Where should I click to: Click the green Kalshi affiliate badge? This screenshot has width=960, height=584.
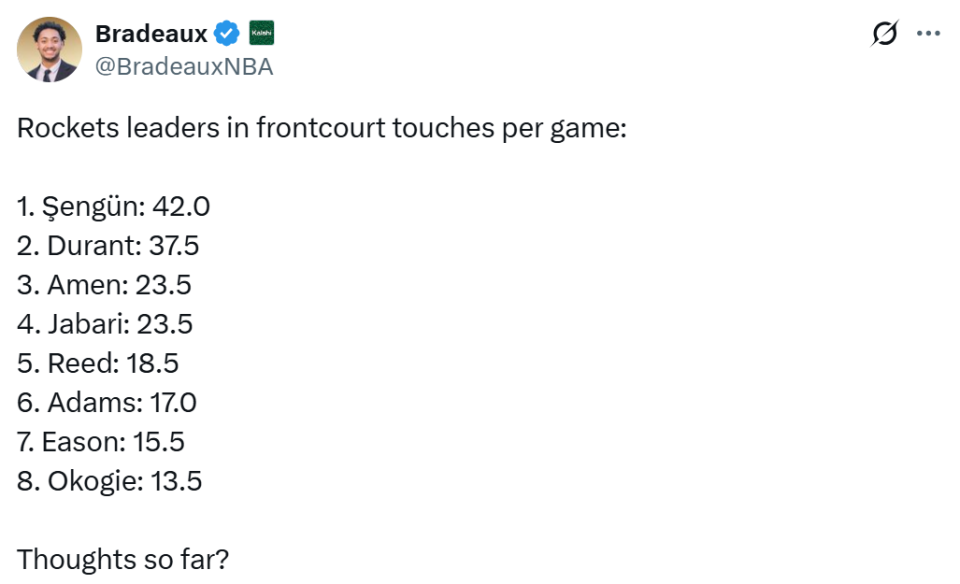[260, 34]
